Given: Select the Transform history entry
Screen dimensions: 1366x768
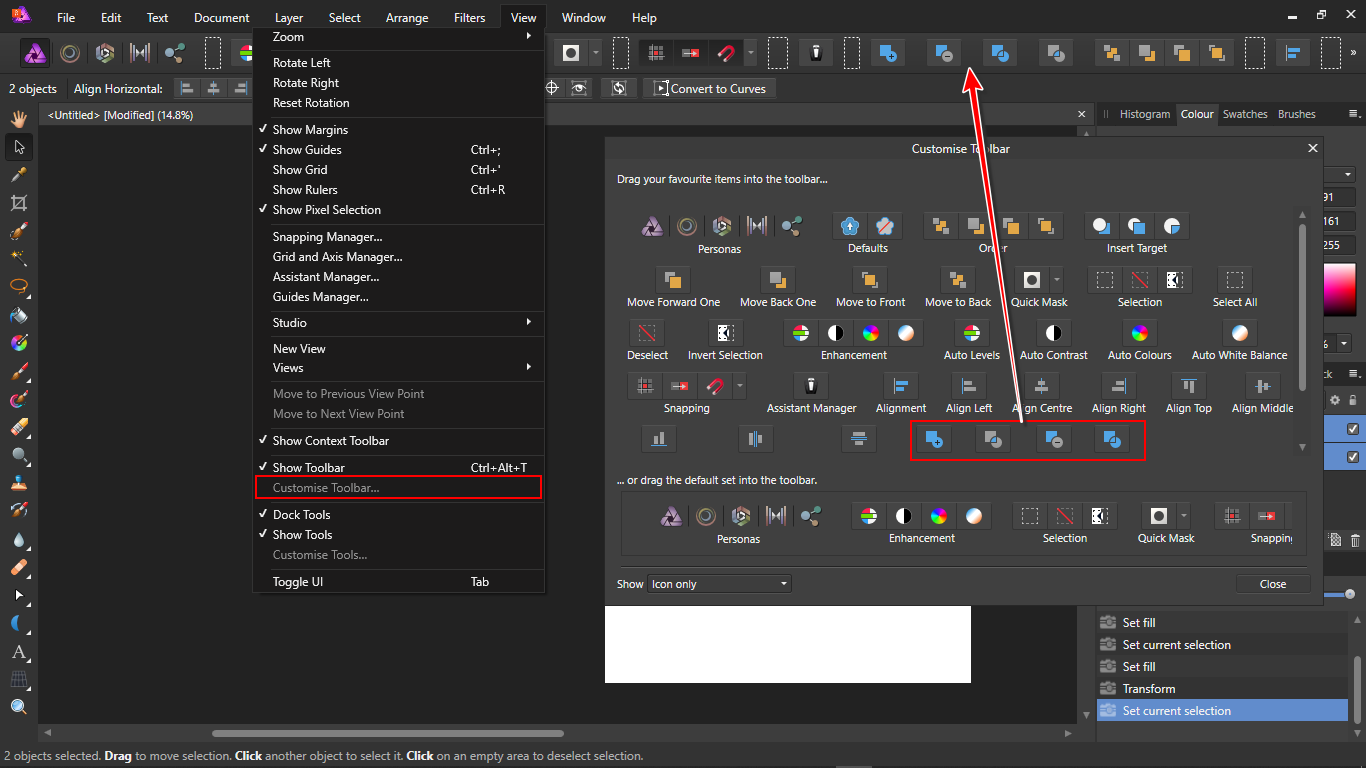Looking at the screenshot, I should [1222, 689].
